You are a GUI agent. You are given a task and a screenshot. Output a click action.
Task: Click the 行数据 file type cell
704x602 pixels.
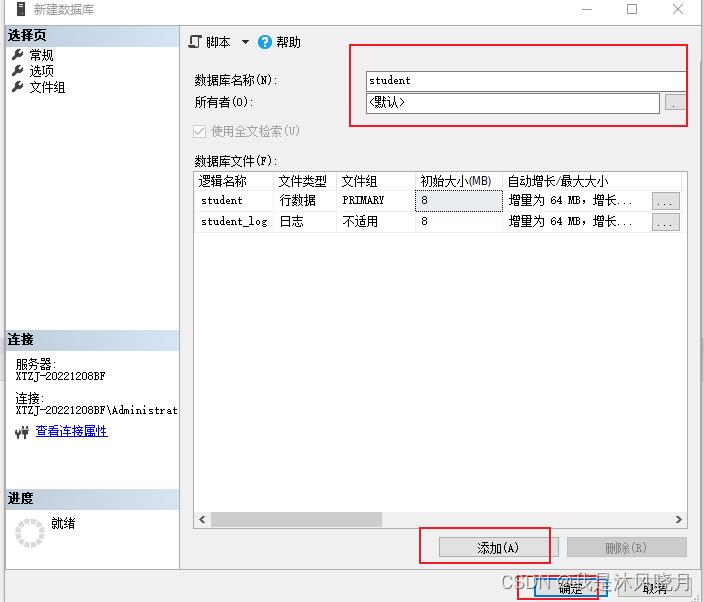coord(305,201)
